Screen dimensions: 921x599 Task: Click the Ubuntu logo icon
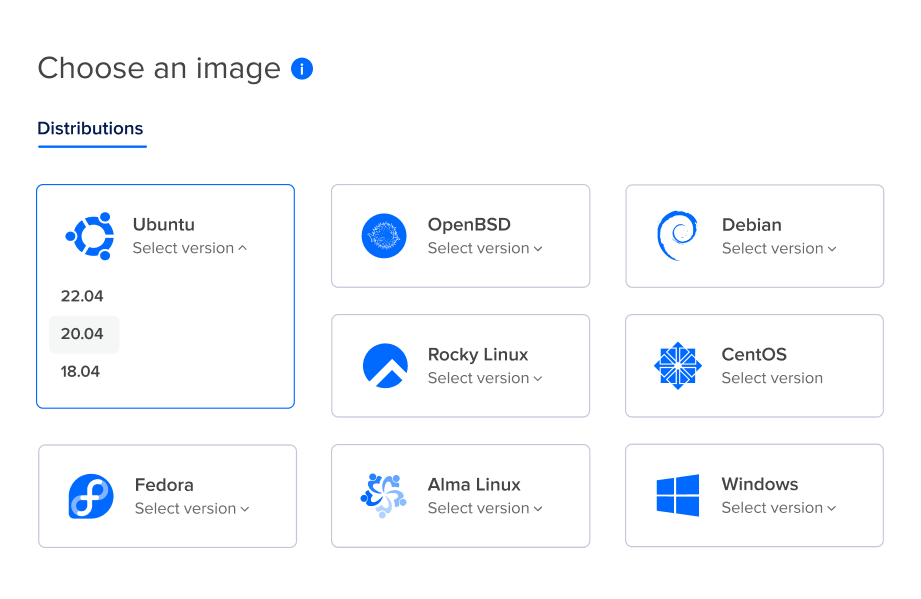coord(90,236)
